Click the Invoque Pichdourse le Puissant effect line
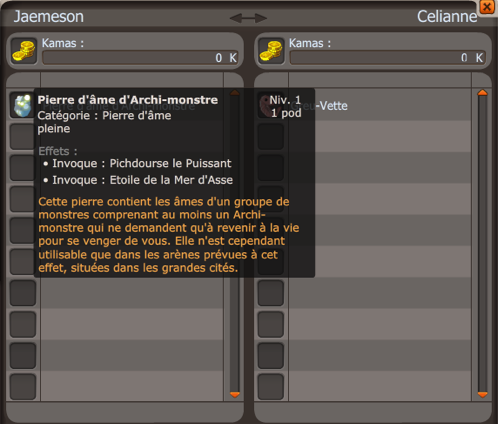Screen dimensions: 498x424 (x=137, y=163)
